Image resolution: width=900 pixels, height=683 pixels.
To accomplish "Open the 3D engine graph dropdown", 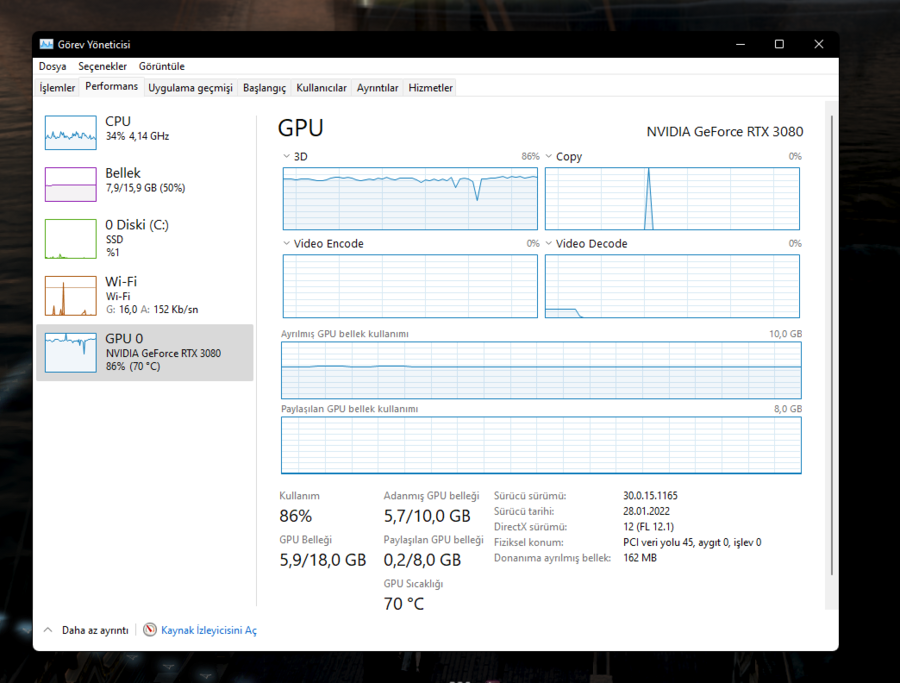I will [x=286, y=156].
